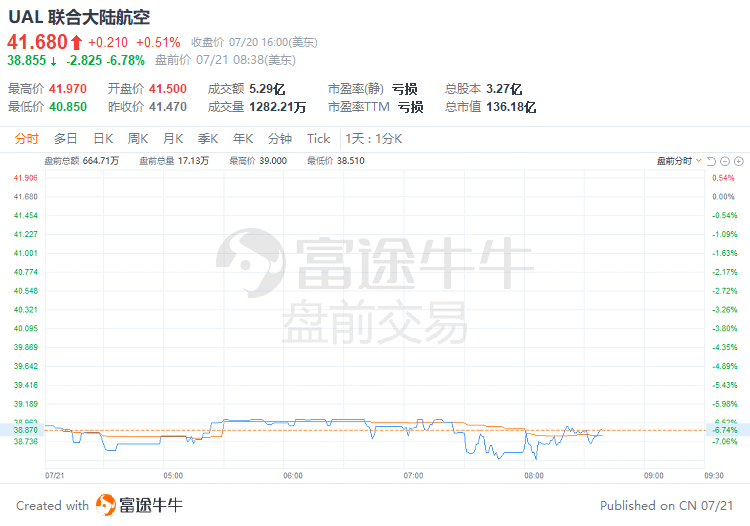This screenshot has height=526, width=750.
Task: Click the pre-market change -6.78%
Action: tap(125, 60)
